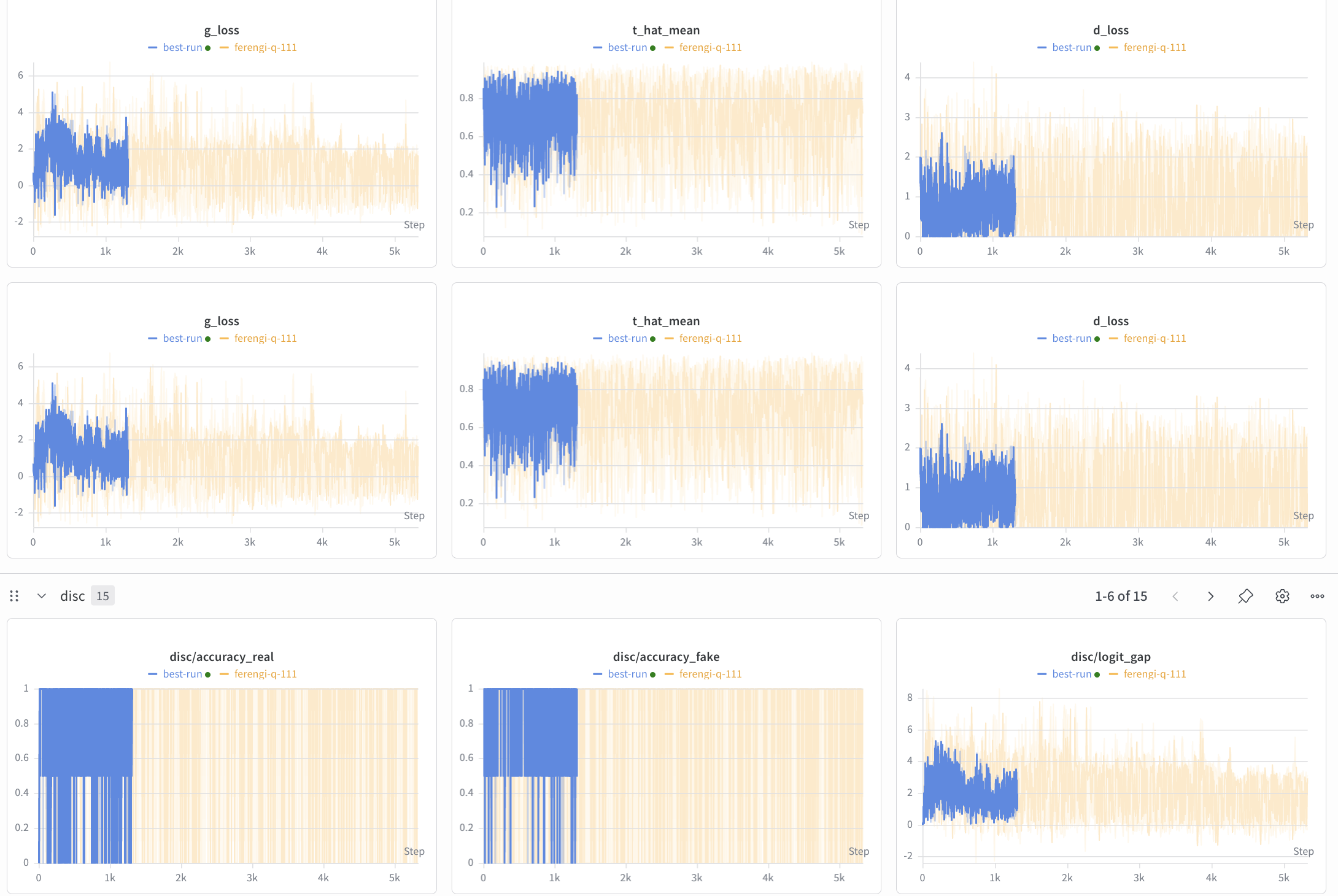Toggle best-run visibility in d_loss legend
The image size is (1338, 896).
point(1072,47)
